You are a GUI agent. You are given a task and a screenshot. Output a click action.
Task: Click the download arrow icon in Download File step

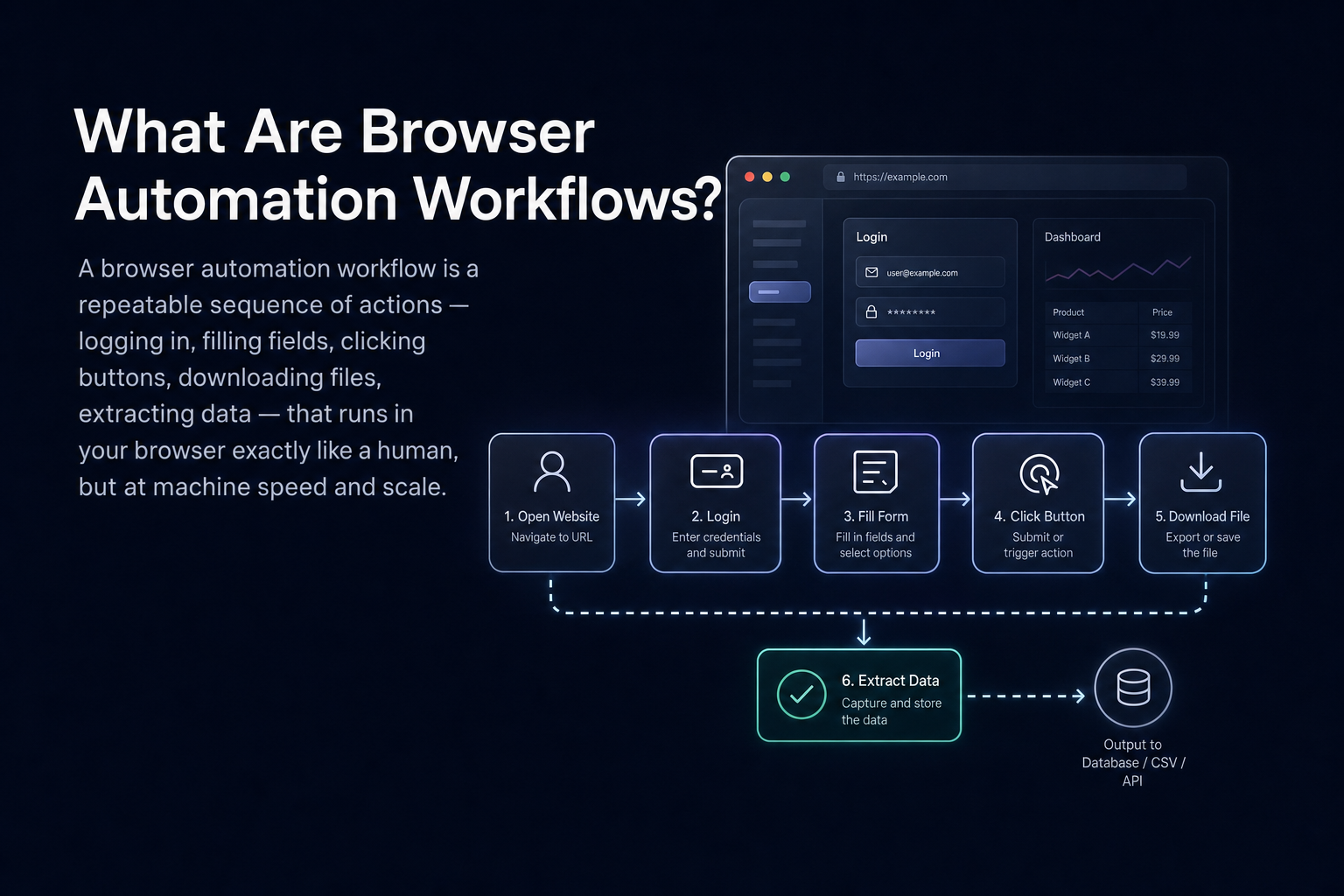point(1201,471)
